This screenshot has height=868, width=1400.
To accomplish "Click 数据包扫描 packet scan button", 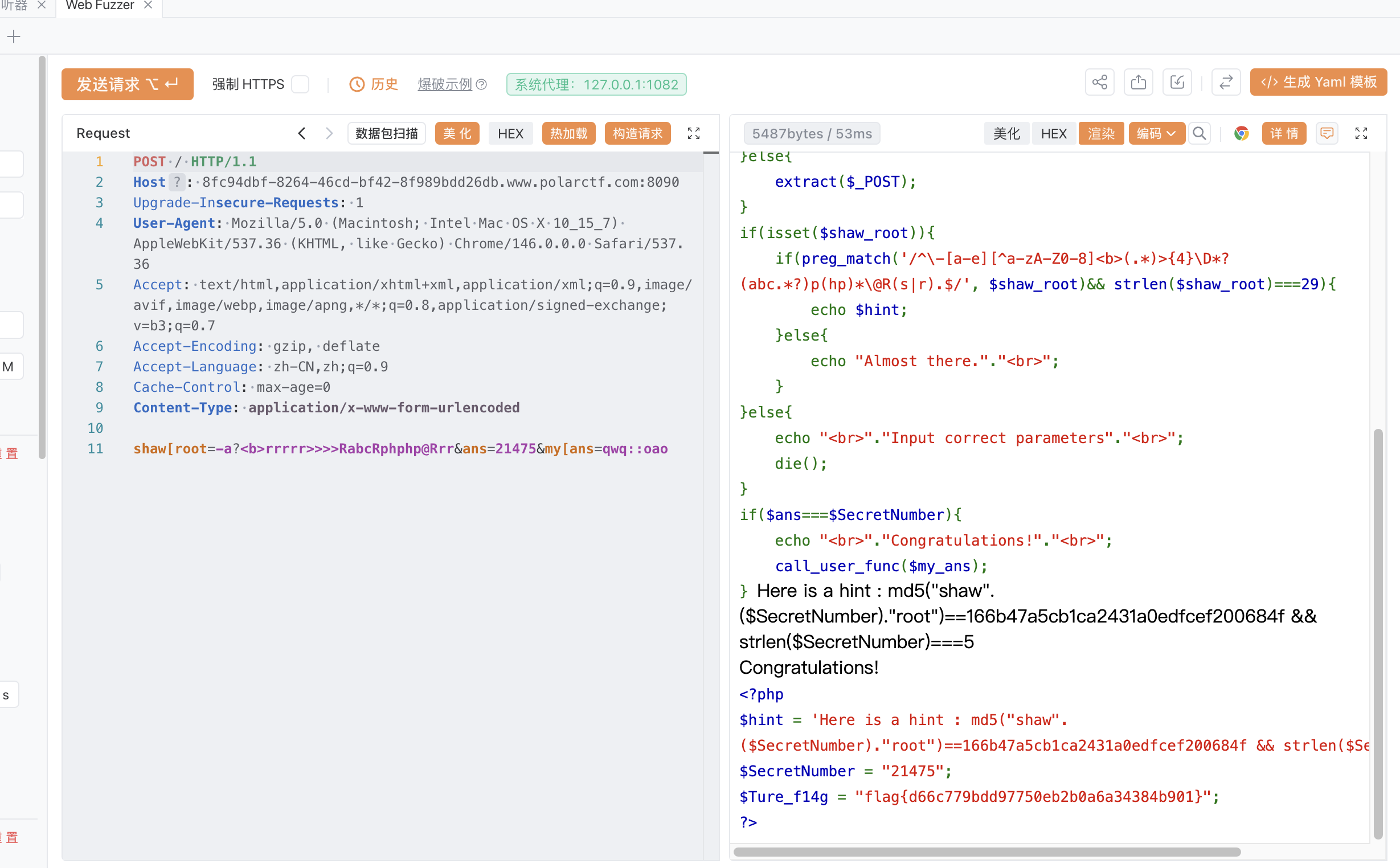I will [x=386, y=133].
